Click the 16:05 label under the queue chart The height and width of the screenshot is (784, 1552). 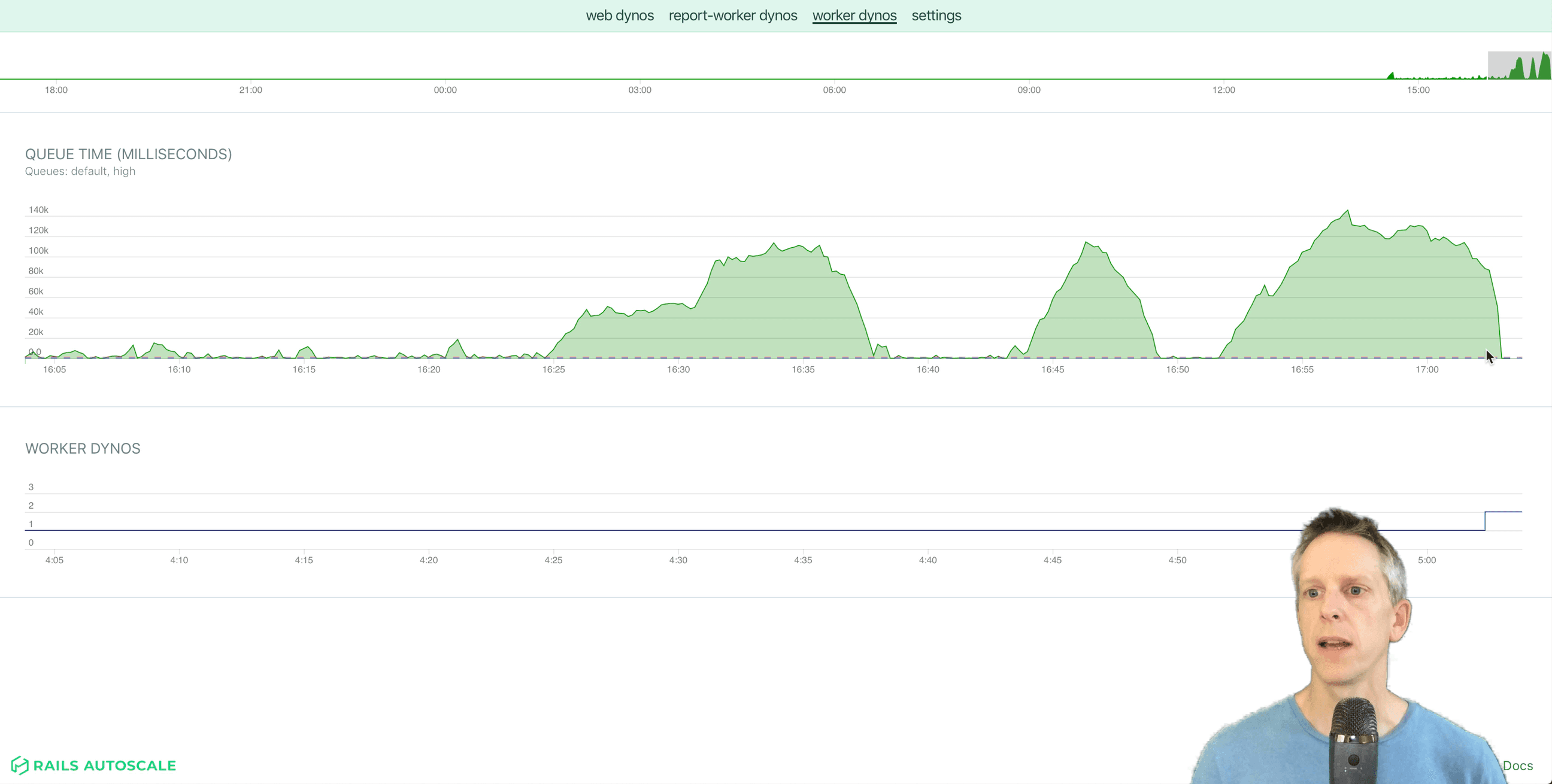point(54,370)
